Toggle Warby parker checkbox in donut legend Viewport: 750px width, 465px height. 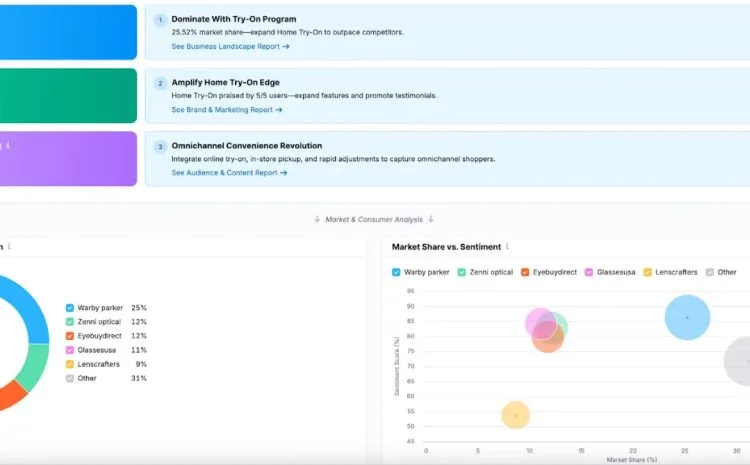(x=70, y=308)
